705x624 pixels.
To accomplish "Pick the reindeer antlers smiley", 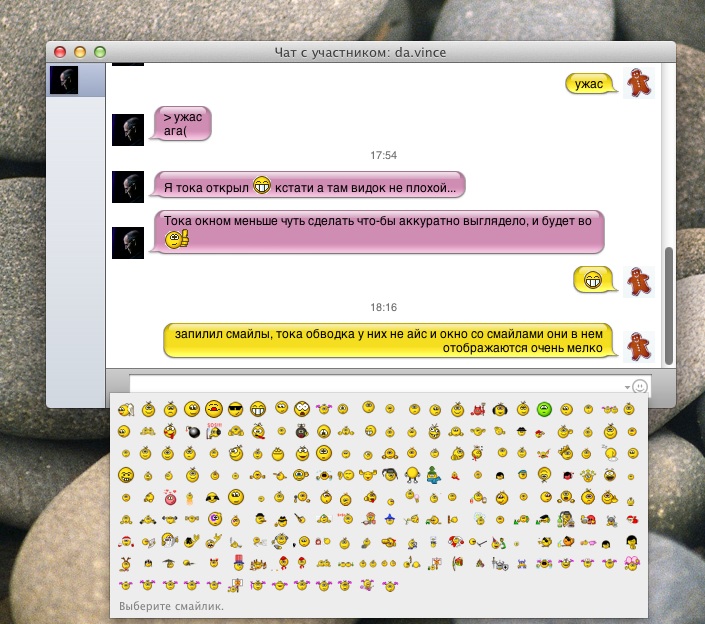I will [x=126, y=563].
